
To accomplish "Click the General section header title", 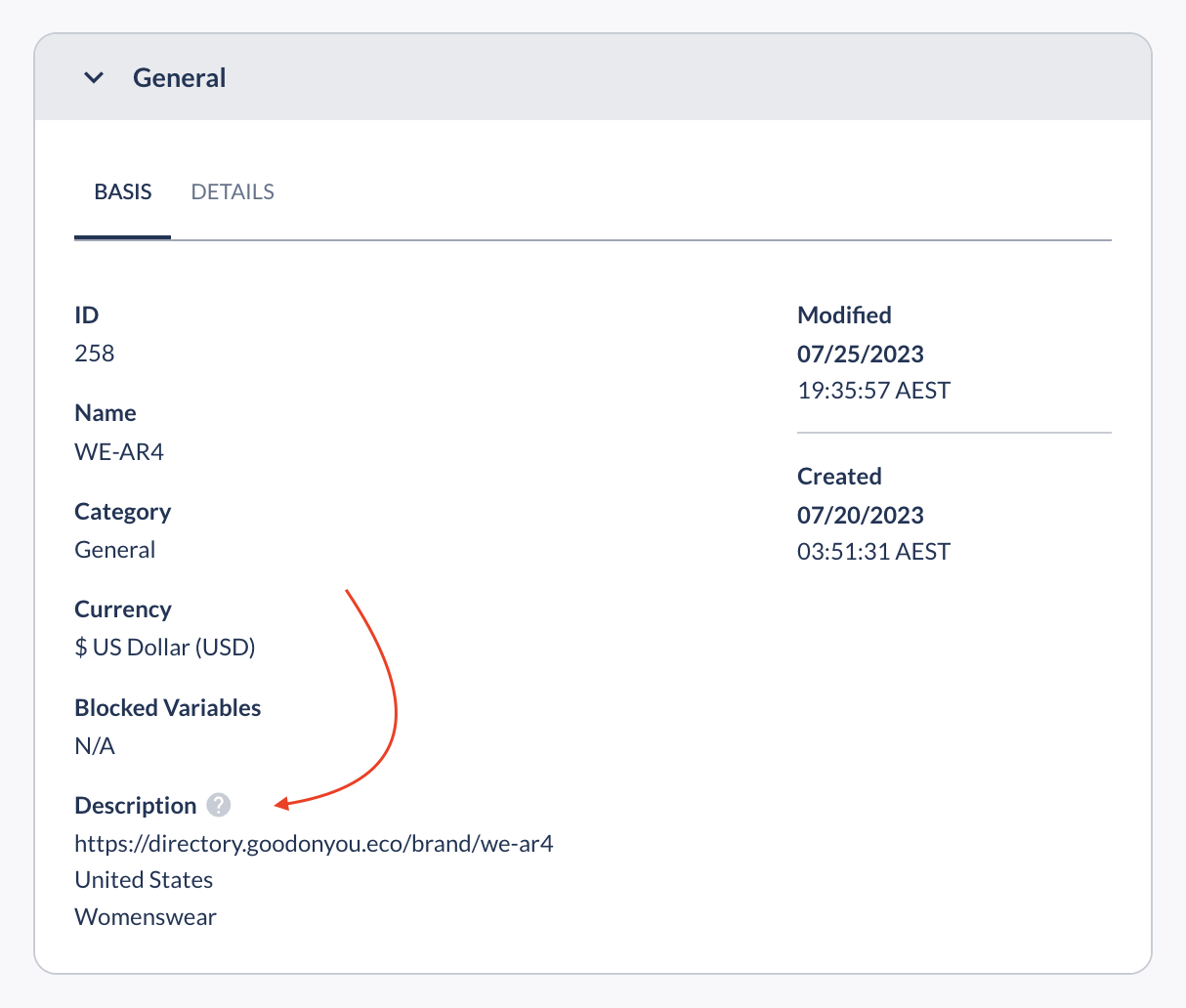I will pyautogui.click(x=179, y=78).
